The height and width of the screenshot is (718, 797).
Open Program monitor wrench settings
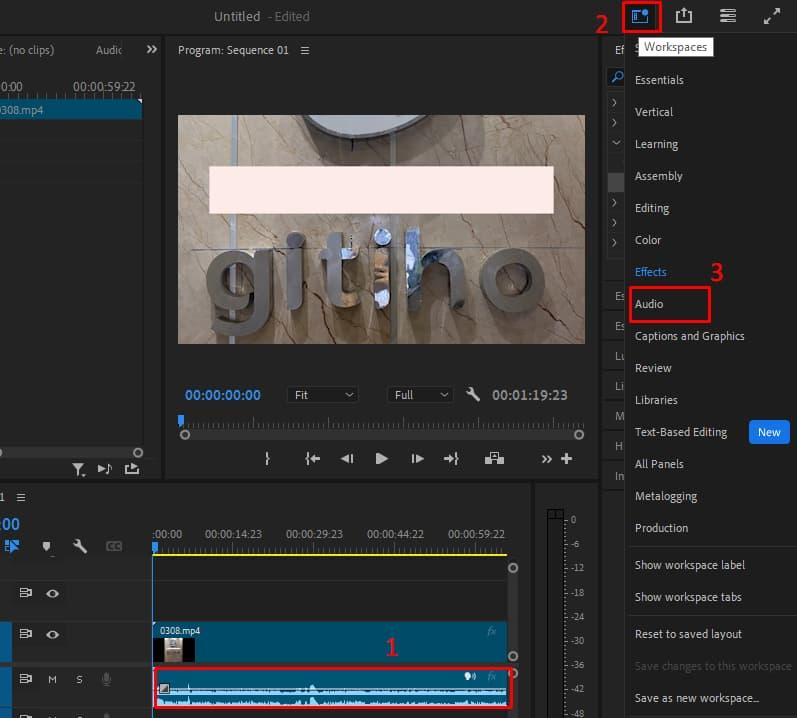click(x=474, y=395)
